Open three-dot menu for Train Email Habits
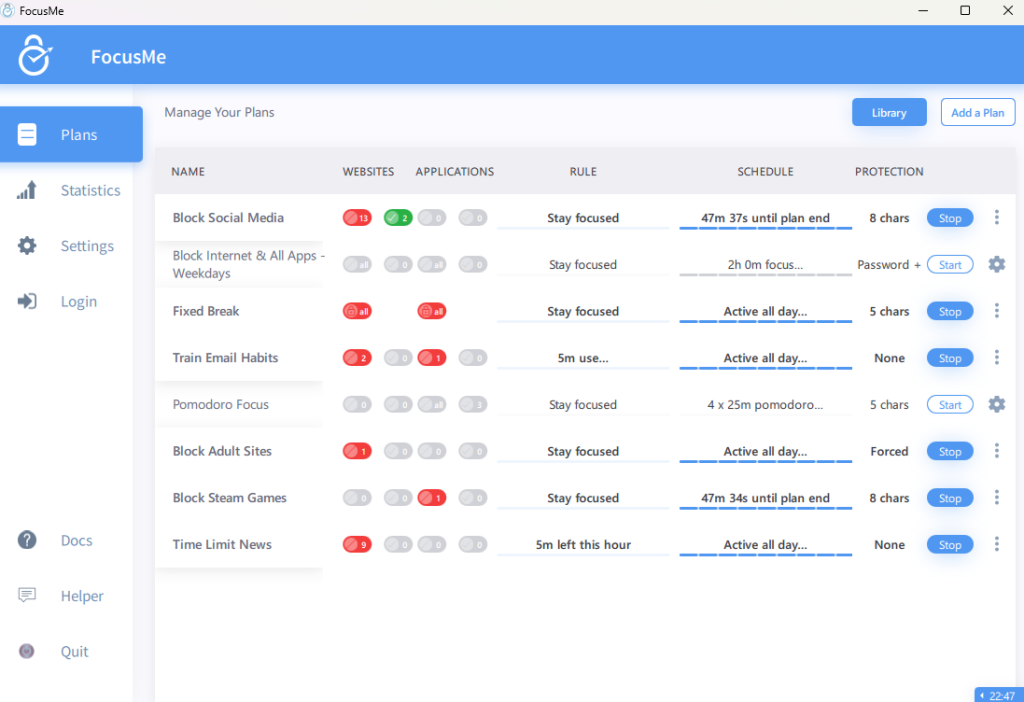 pos(997,357)
